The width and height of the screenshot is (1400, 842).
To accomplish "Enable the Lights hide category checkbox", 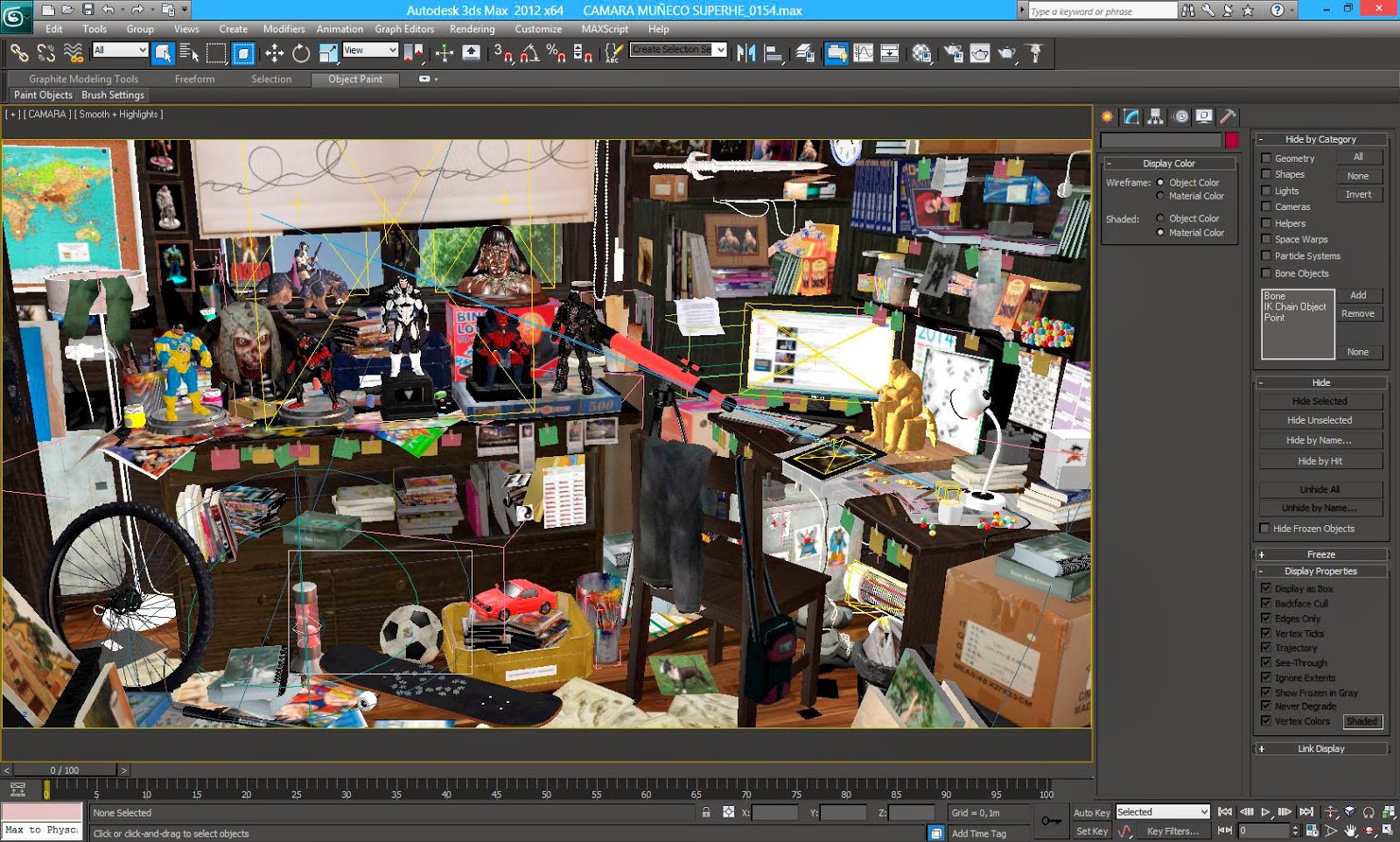I will tap(1265, 191).
